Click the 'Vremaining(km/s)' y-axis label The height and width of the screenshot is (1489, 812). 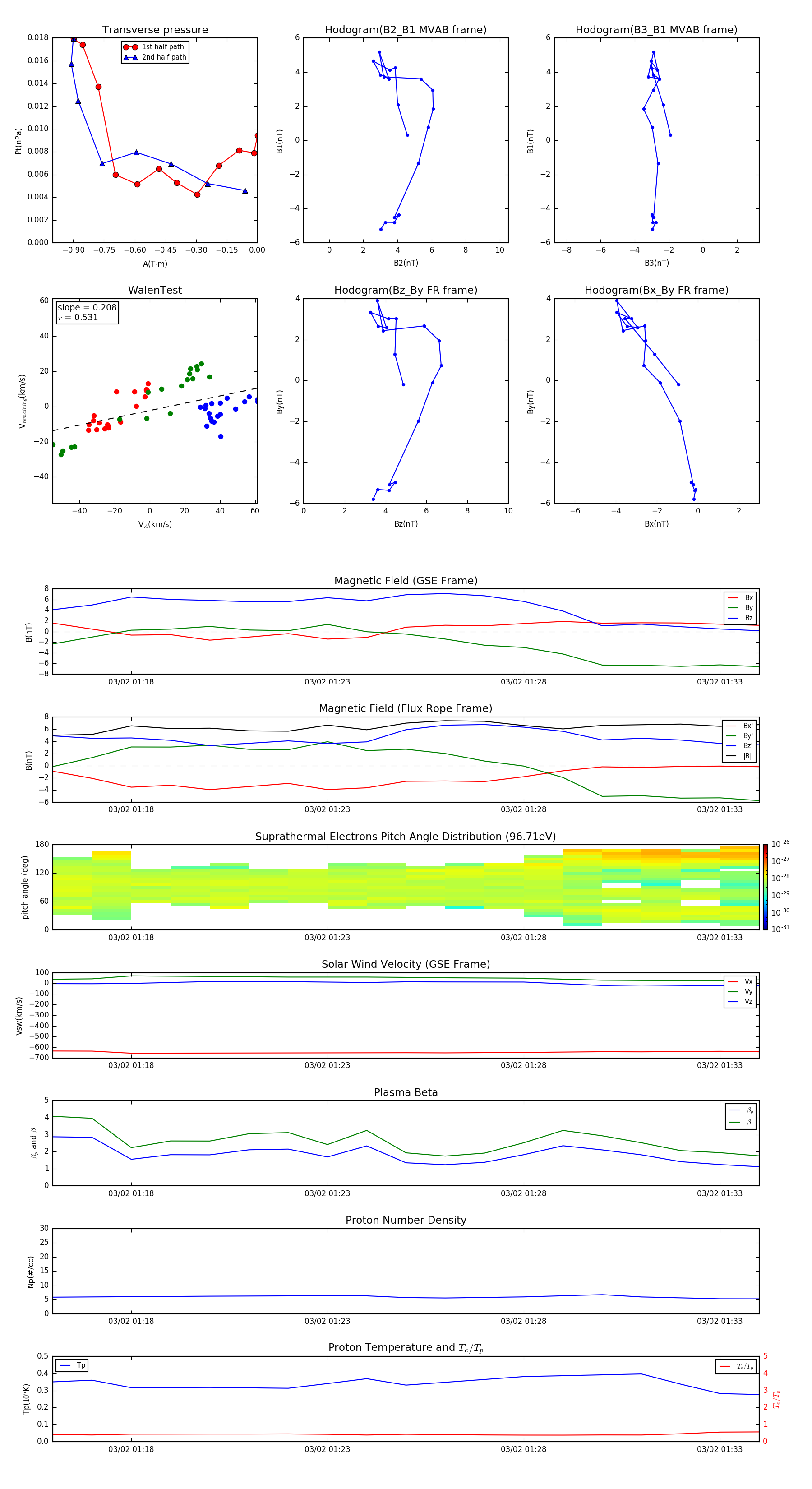[22, 401]
